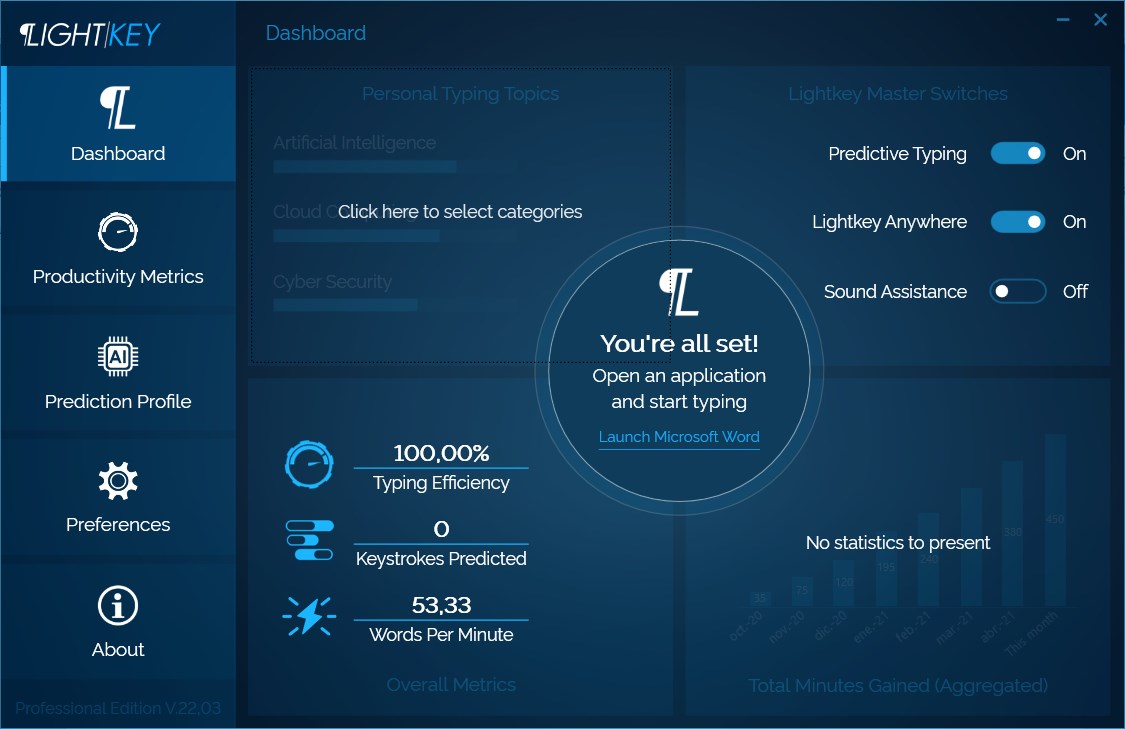Click the 'No statistics to present' message
The height and width of the screenshot is (729, 1125).
click(x=898, y=542)
